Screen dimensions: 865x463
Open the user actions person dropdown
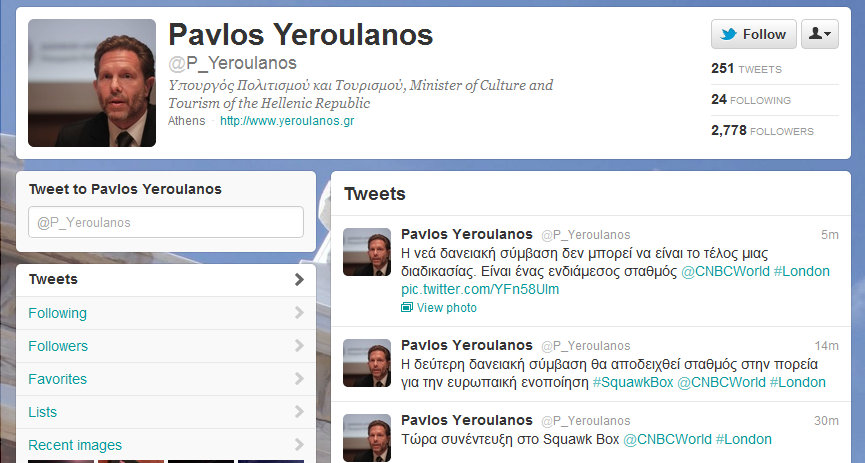820,34
